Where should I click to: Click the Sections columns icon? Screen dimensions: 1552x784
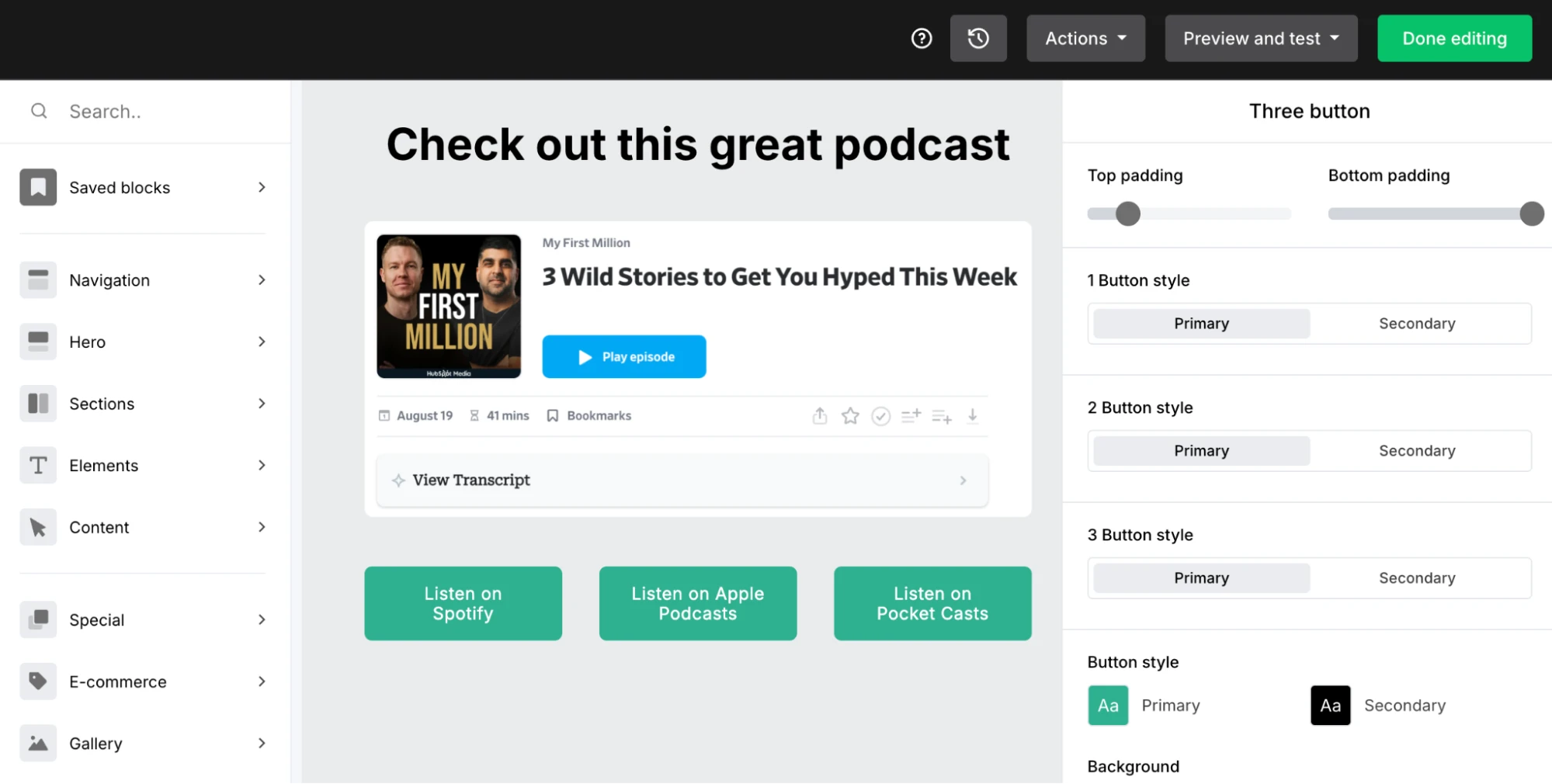tap(38, 404)
